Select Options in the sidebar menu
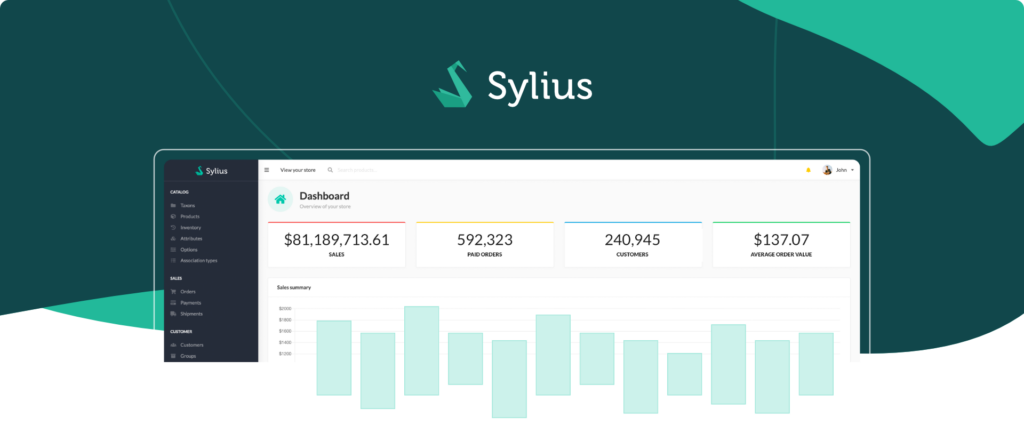The image size is (1024, 441). (x=188, y=250)
